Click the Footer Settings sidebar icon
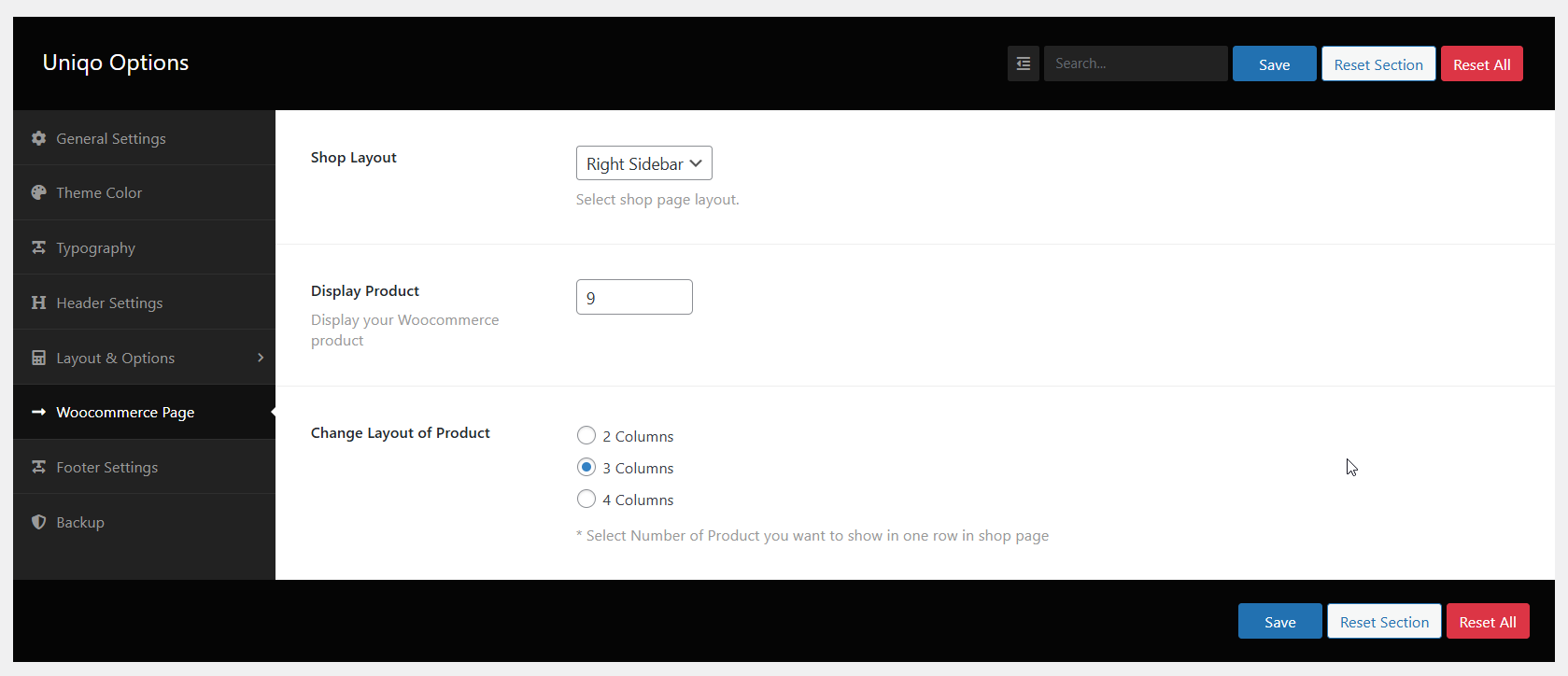Viewport: 1568px width, 676px height. [x=38, y=467]
